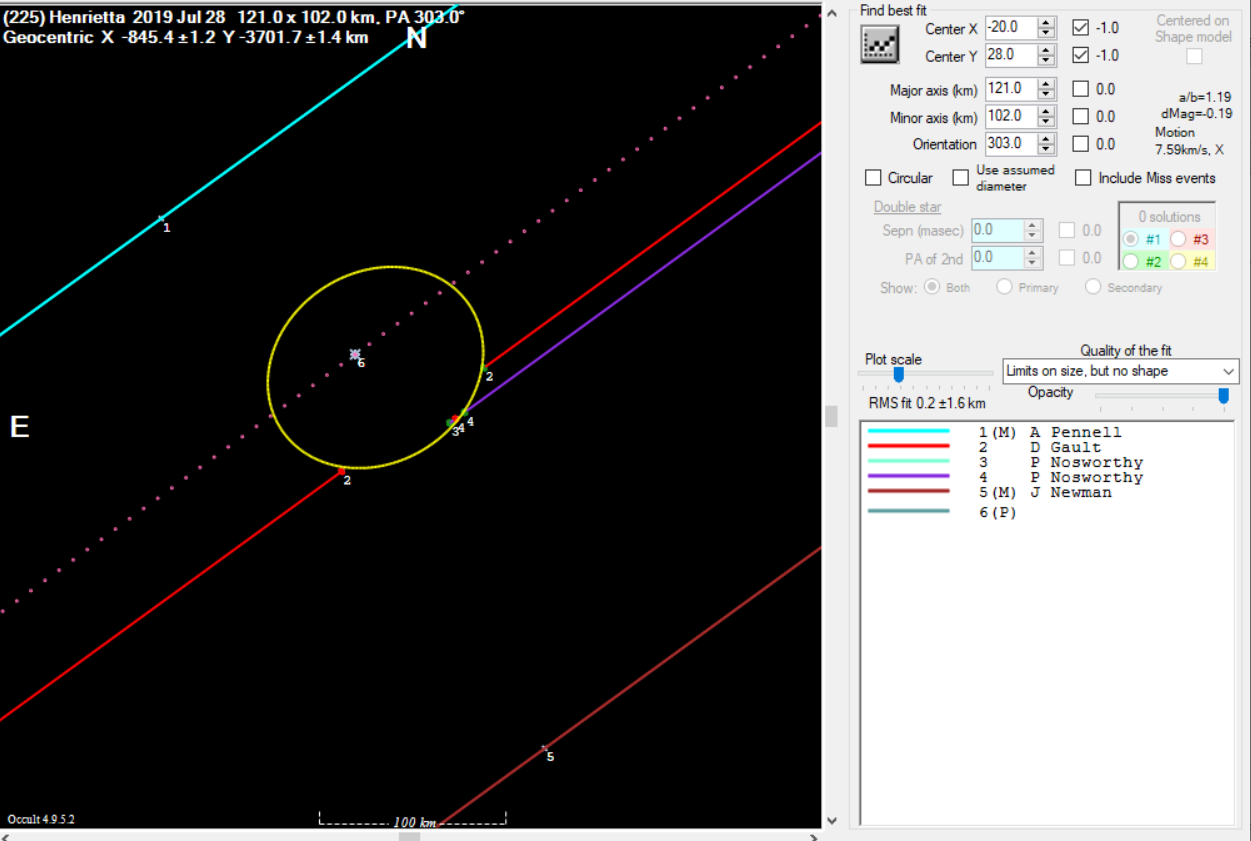The height and width of the screenshot is (841, 1251).
Task: Select solution #1 radio button
Action: (x=1132, y=239)
